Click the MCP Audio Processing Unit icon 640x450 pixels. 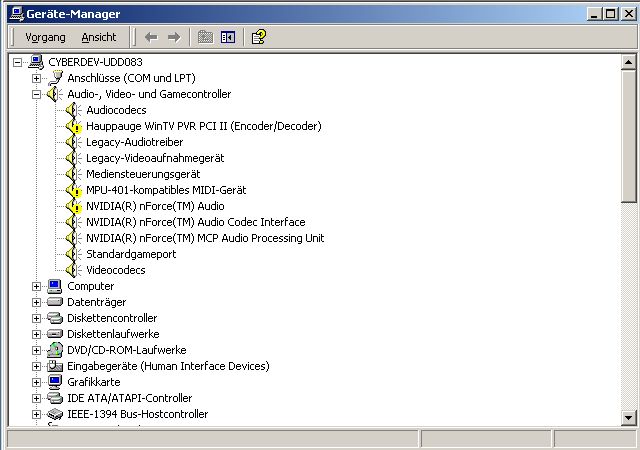pos(73,238)
